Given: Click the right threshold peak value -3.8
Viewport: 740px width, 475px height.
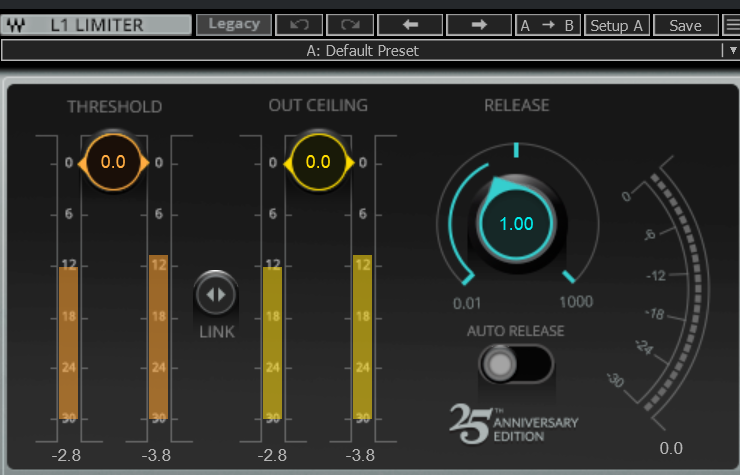Looking at the screenshot, I should [156, 456].
